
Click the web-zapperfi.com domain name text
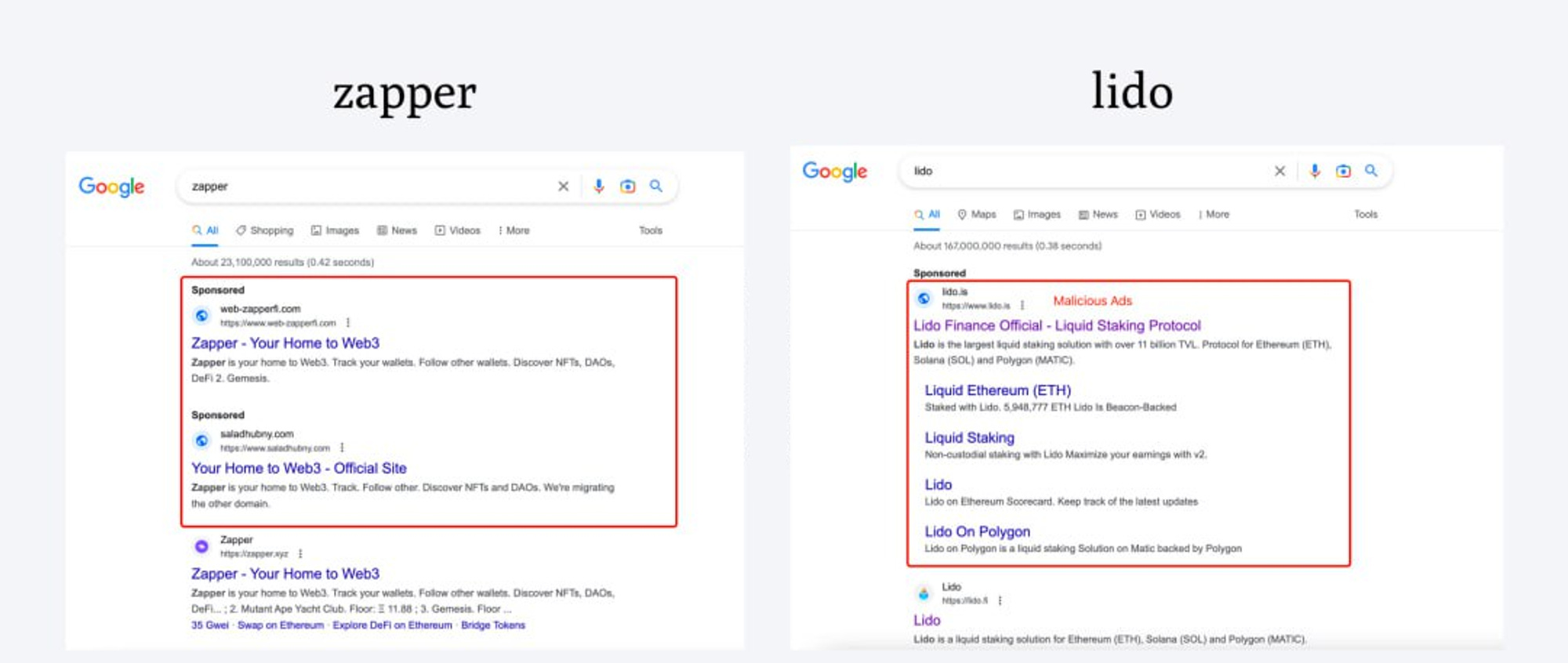[x=260, y=309]
